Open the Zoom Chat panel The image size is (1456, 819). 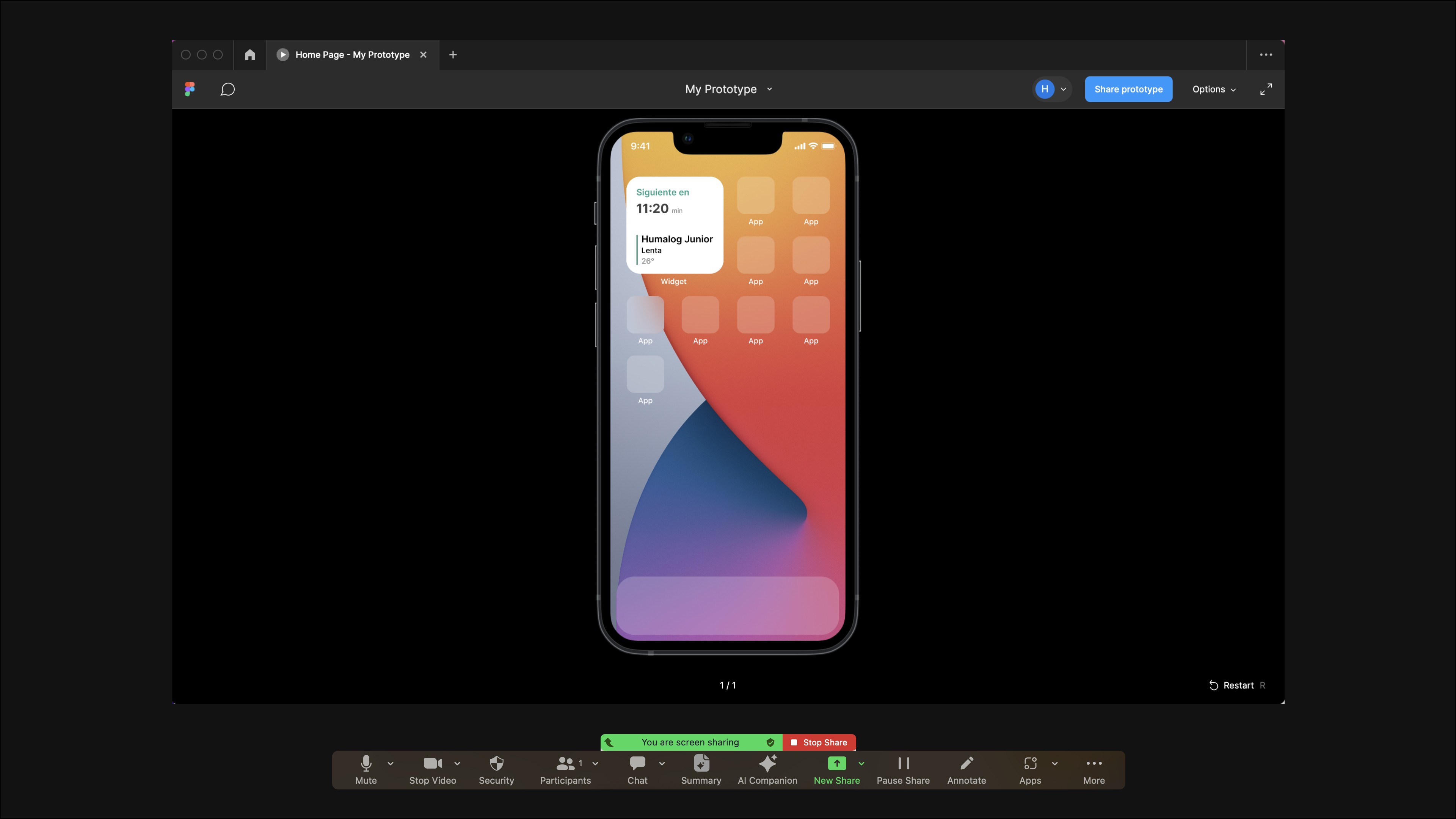point(637,770)
